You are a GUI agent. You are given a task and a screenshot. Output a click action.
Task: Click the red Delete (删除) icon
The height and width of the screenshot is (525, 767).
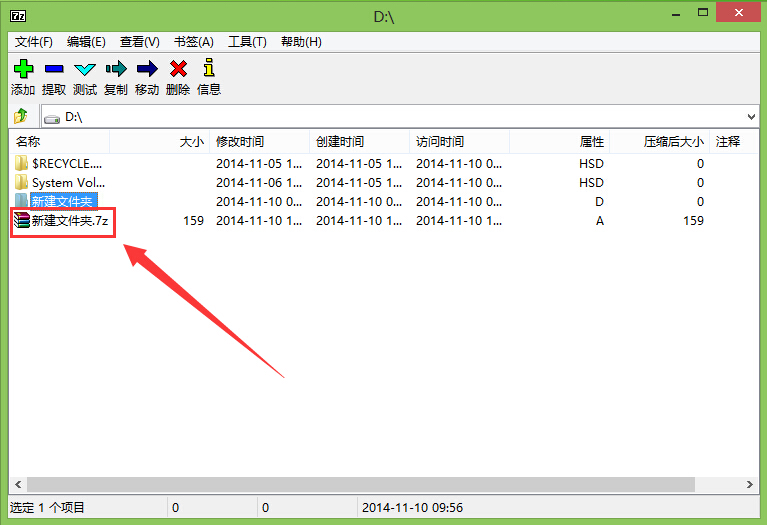[178, 68]
